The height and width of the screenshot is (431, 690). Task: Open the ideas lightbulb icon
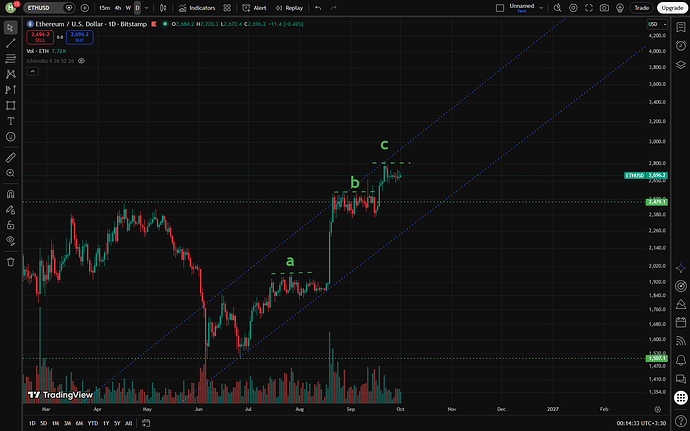[x=620, y=8]
